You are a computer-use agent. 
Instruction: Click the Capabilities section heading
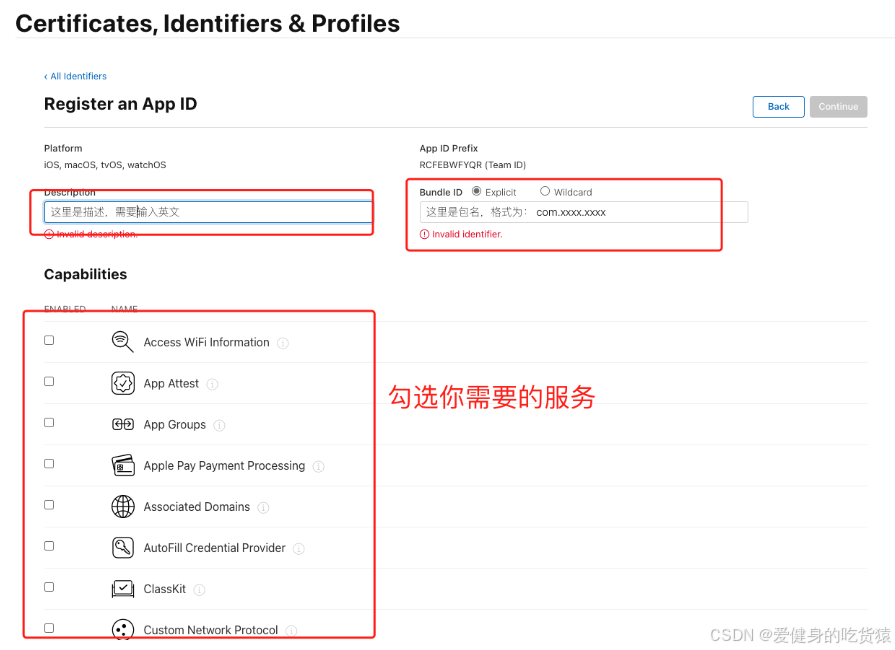pos(86,274)
